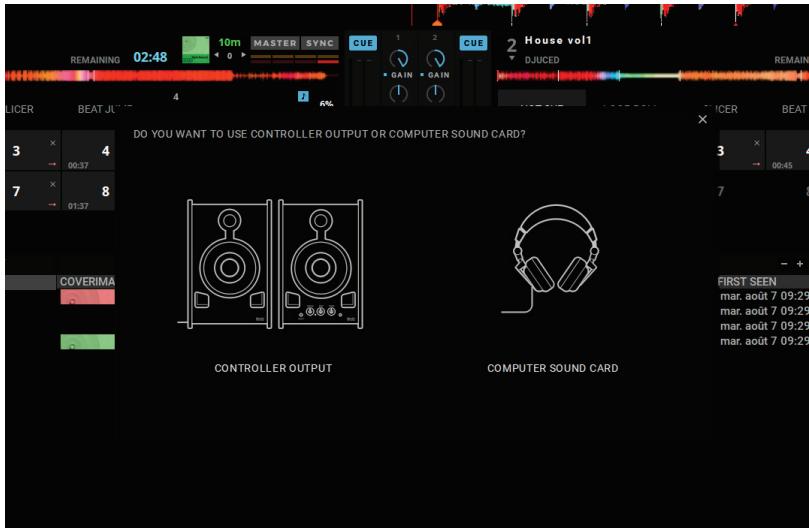Click the red arrow on left pad 3

[x=52, y=164]
